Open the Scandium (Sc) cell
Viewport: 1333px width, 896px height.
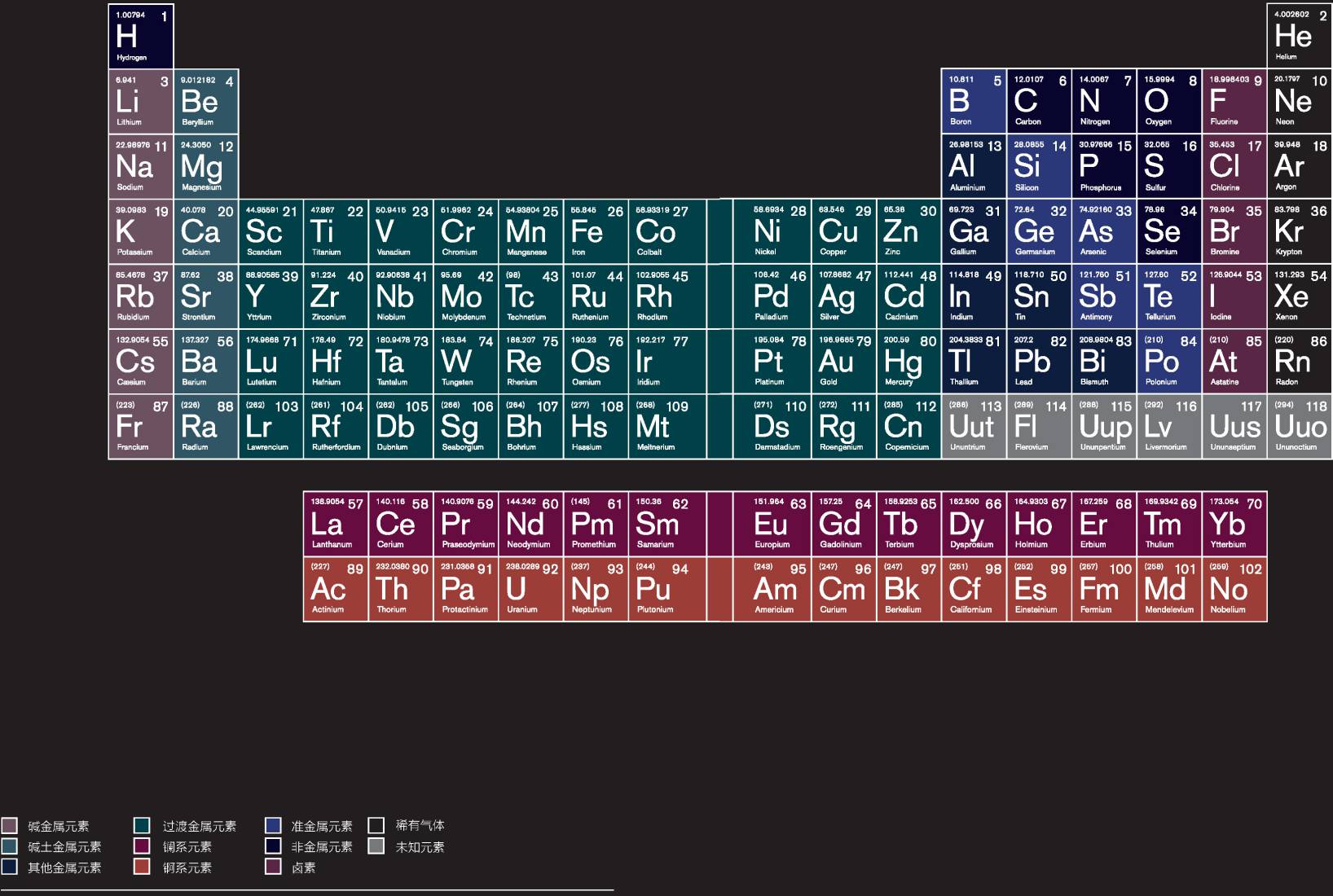point(271,231)
